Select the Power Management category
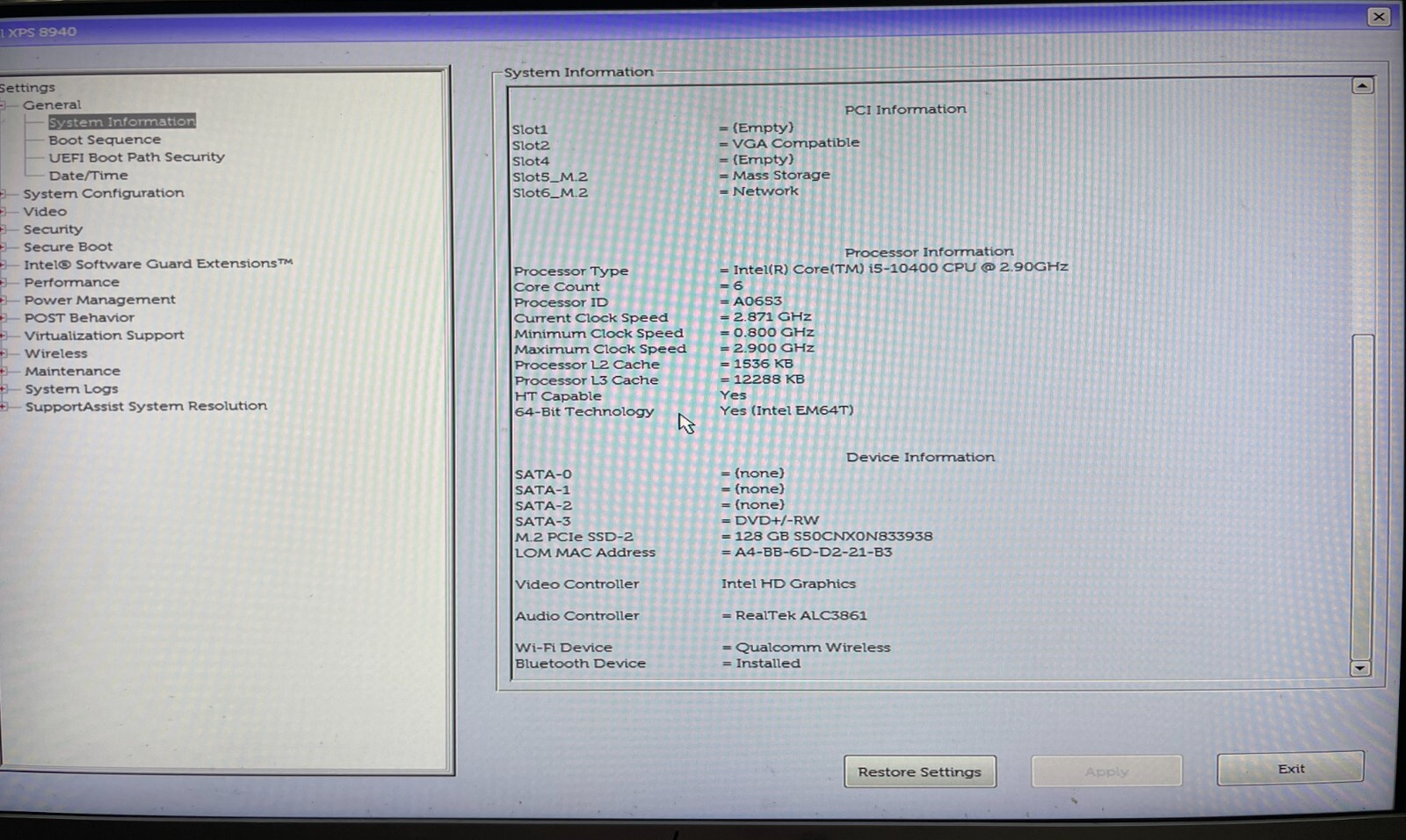 [x=99, y=300]
